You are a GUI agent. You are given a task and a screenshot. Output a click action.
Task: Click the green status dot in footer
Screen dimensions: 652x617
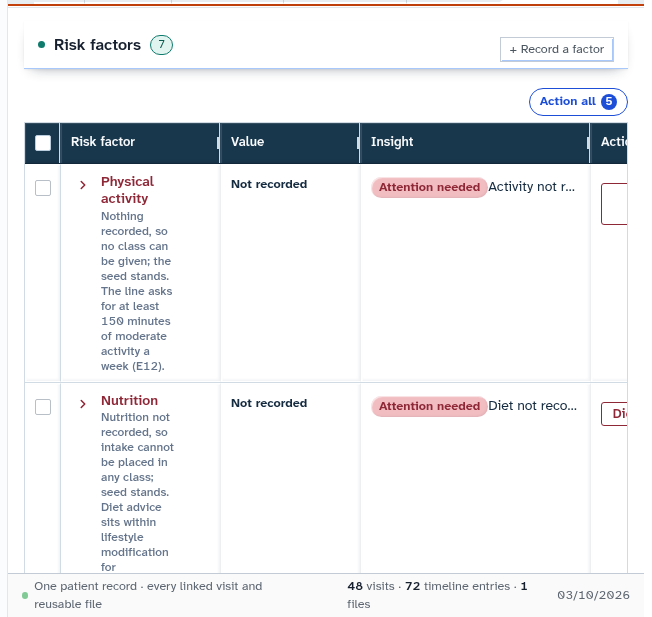tap(25, 595)
